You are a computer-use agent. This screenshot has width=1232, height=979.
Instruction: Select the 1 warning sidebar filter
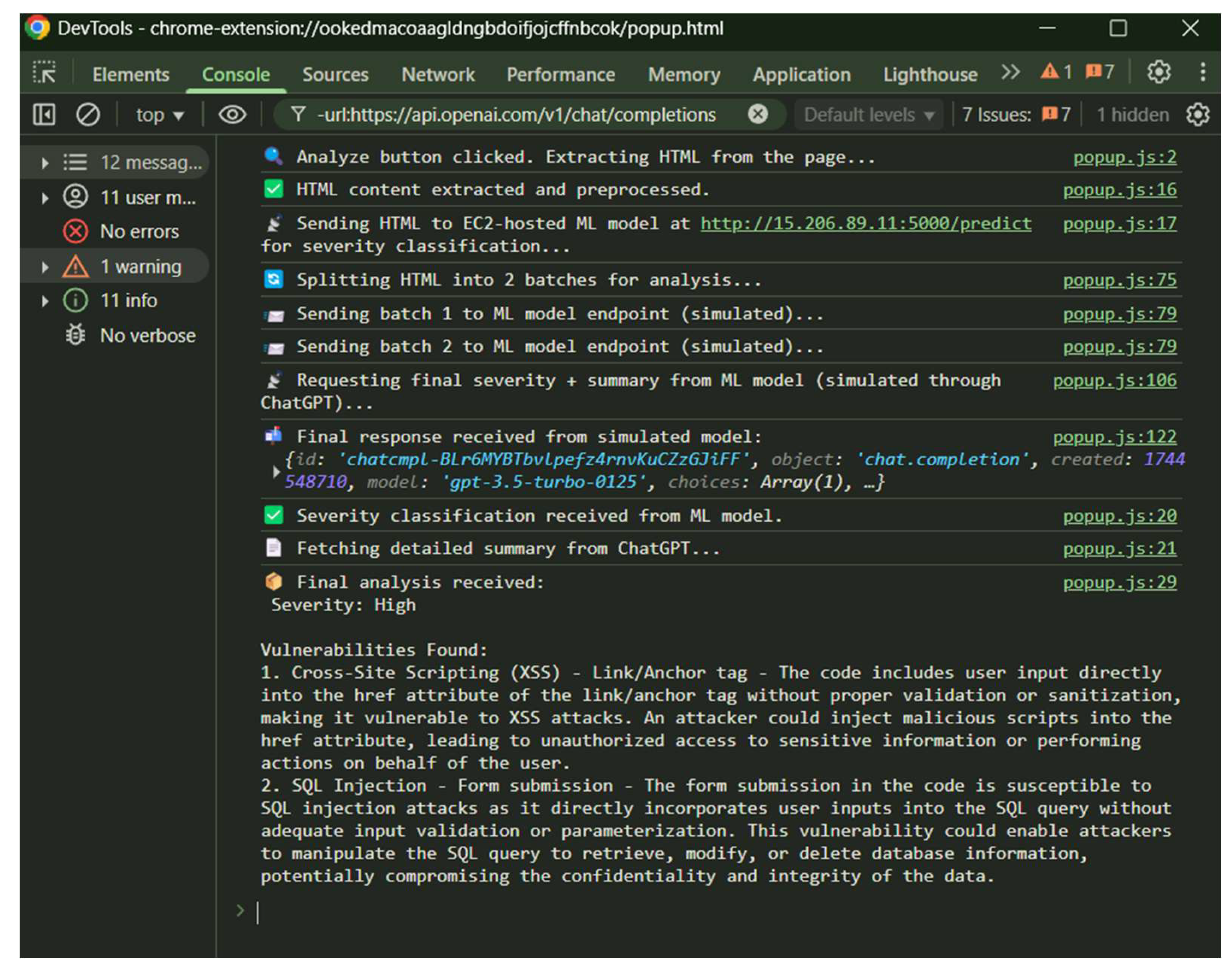coord(140,267)
